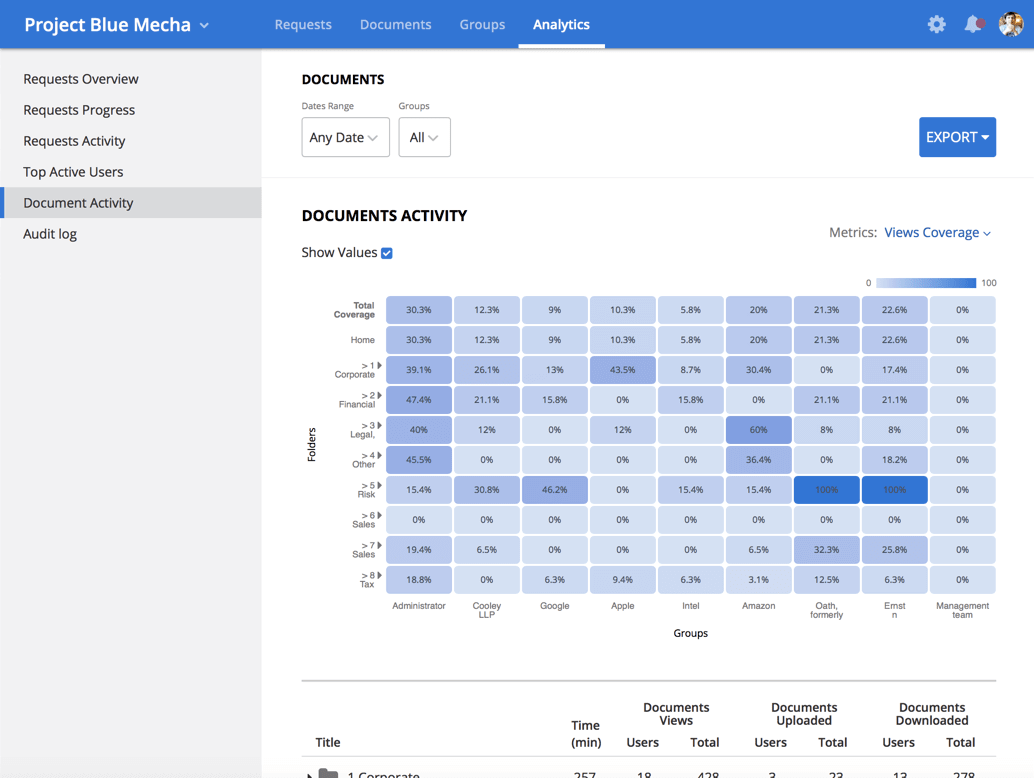The height and width of the screenshot is (778, 1034).
Task: Switch to the Documents tab
Action: [395, 24]
